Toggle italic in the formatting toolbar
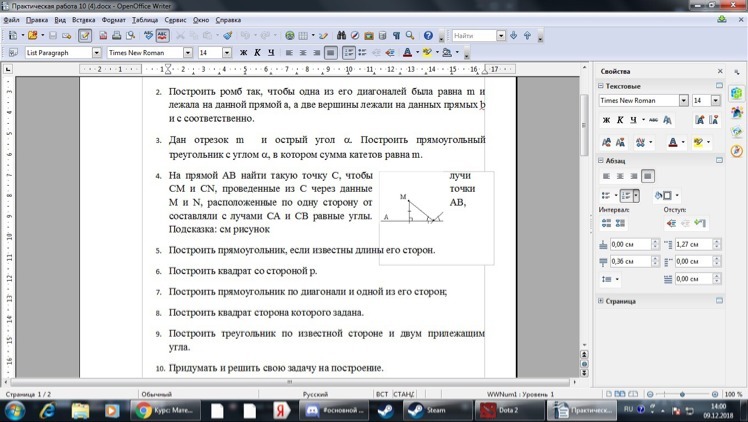This screenshot has width=748, height=422. [x=257, y=53]
